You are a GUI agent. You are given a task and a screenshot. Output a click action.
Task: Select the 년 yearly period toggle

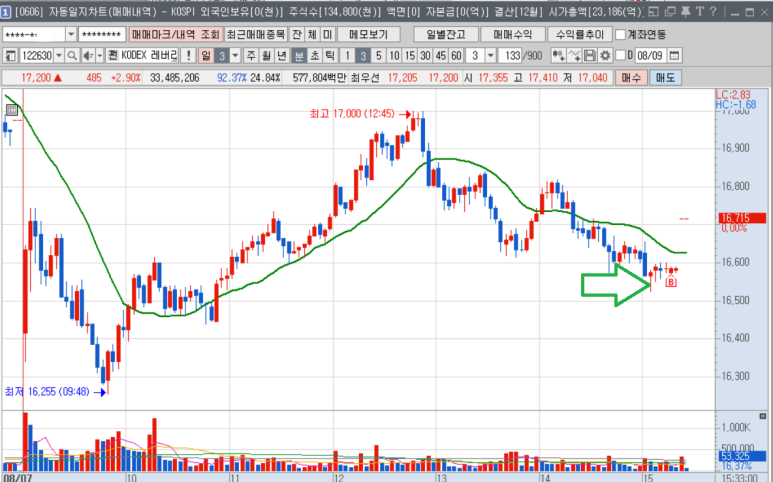pyautogui.click(x=282, y=56)
